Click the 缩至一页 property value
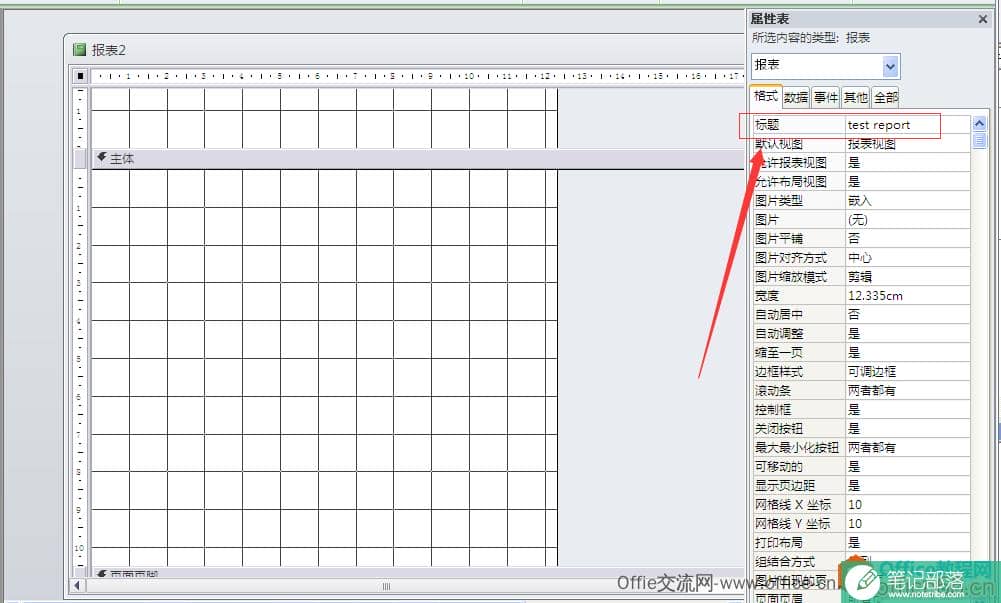Screen dimensions: 1001x603 pyautogui.click(x=907, y=353)
